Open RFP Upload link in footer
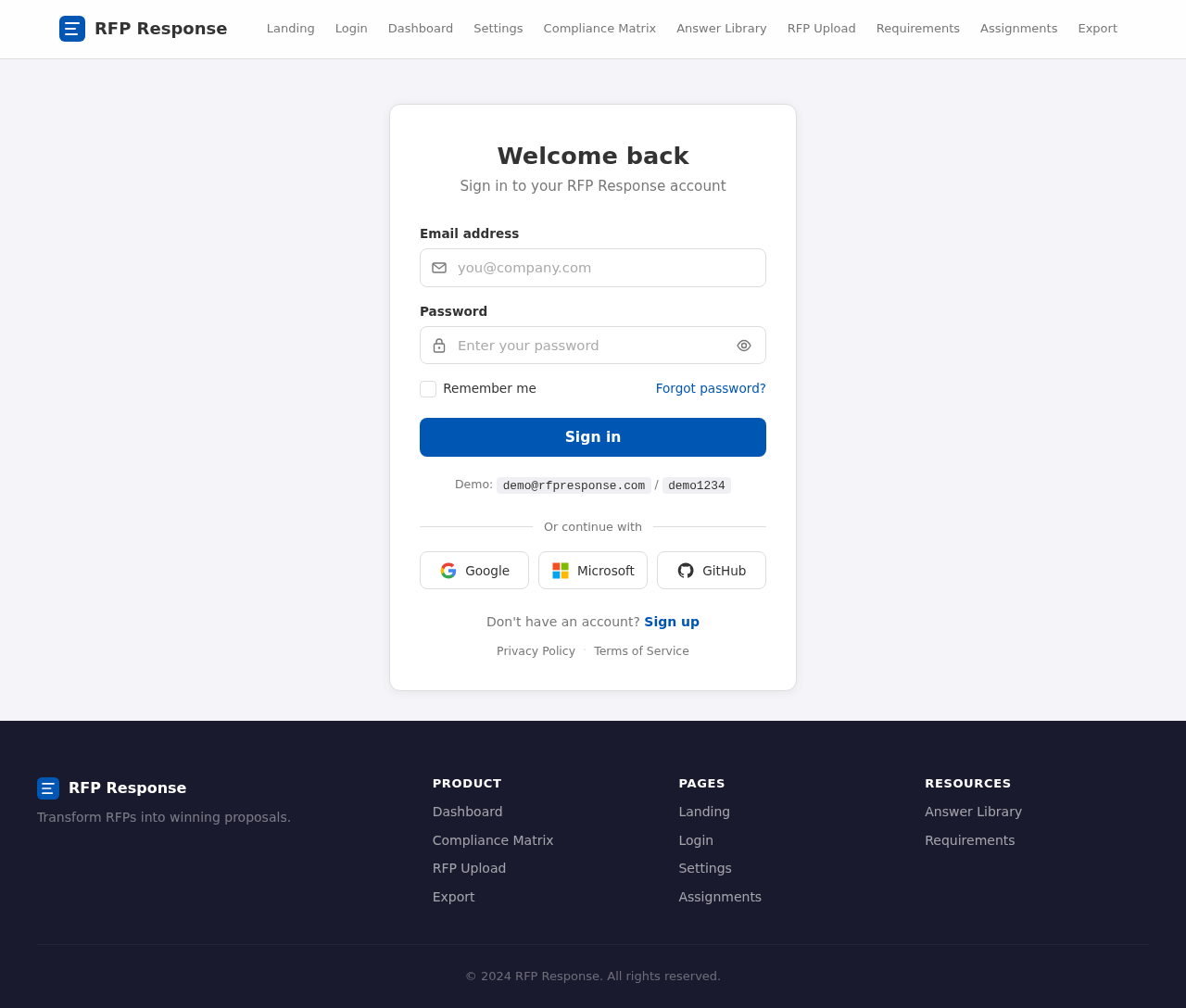1186x1008 pixels. [470, 868]
